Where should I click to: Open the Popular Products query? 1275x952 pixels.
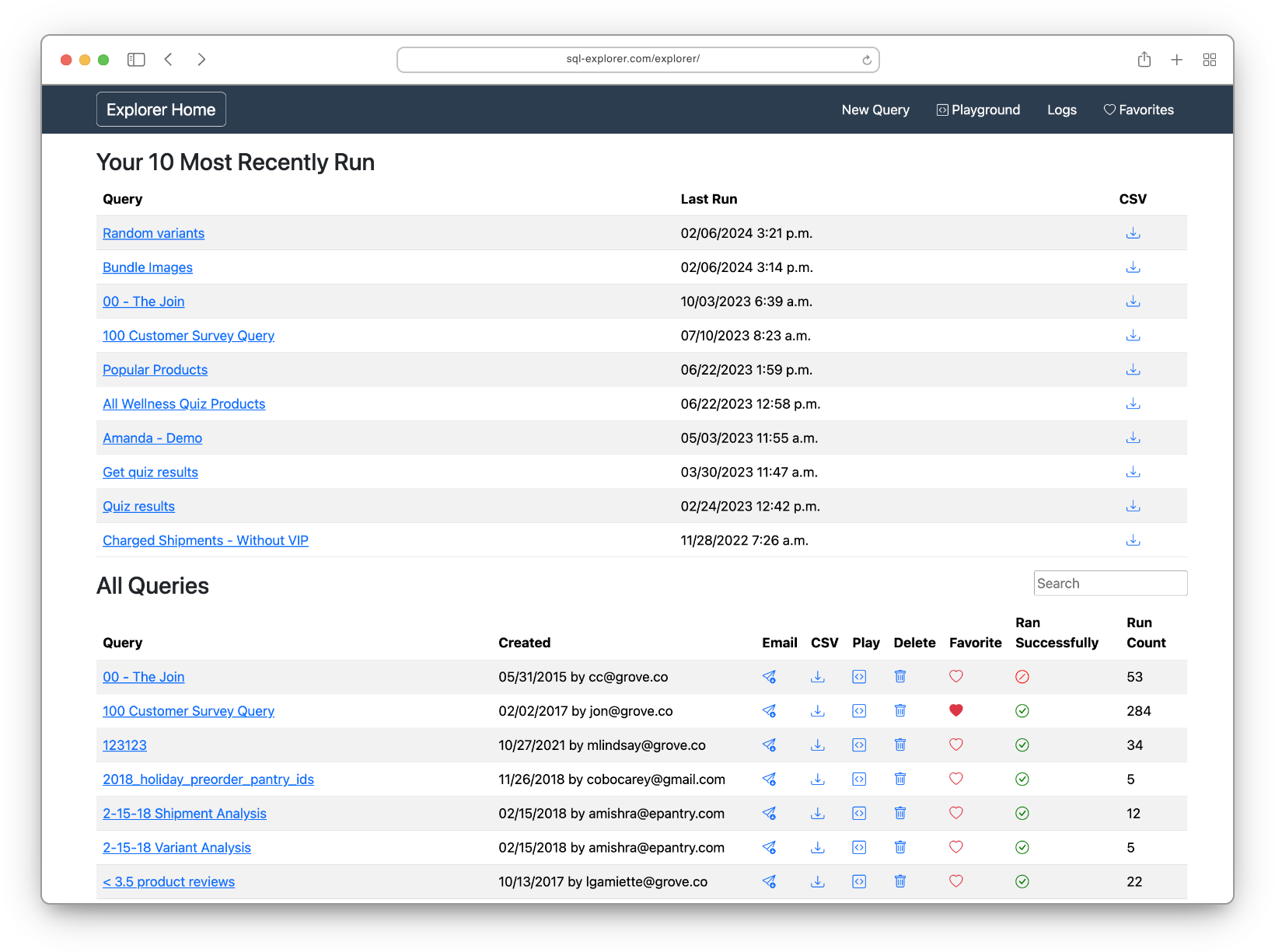(155, 369)
